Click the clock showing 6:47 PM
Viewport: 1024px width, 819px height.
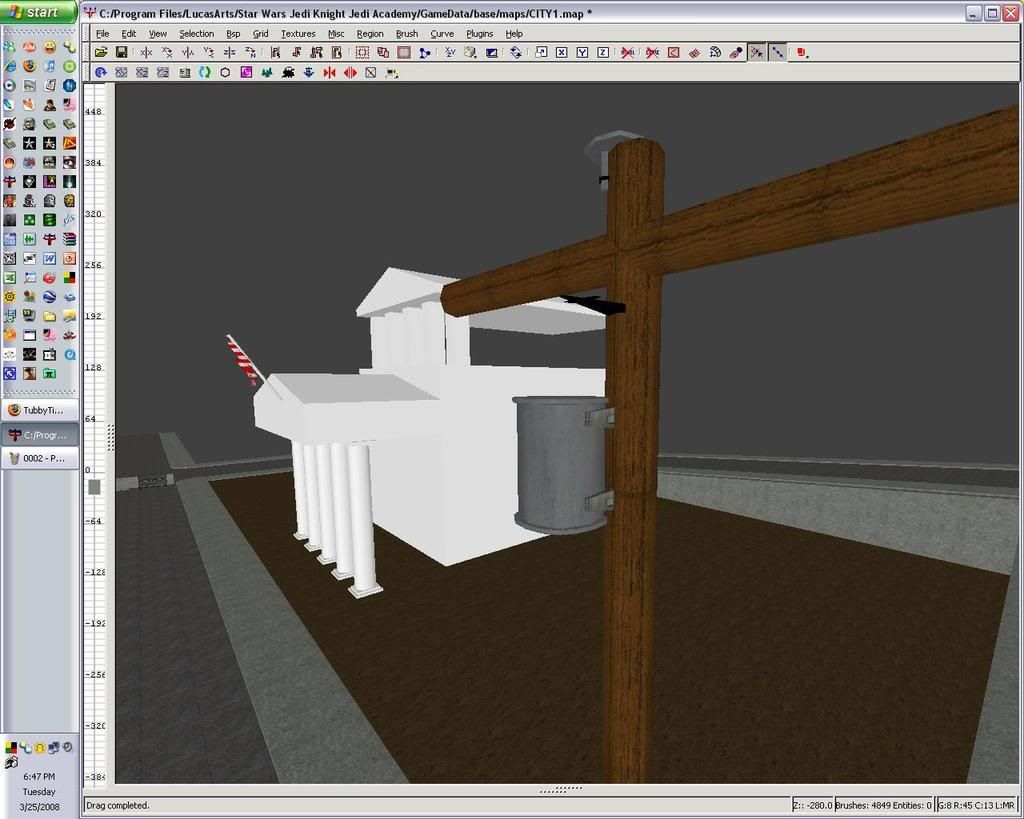[x=39, y=777]
